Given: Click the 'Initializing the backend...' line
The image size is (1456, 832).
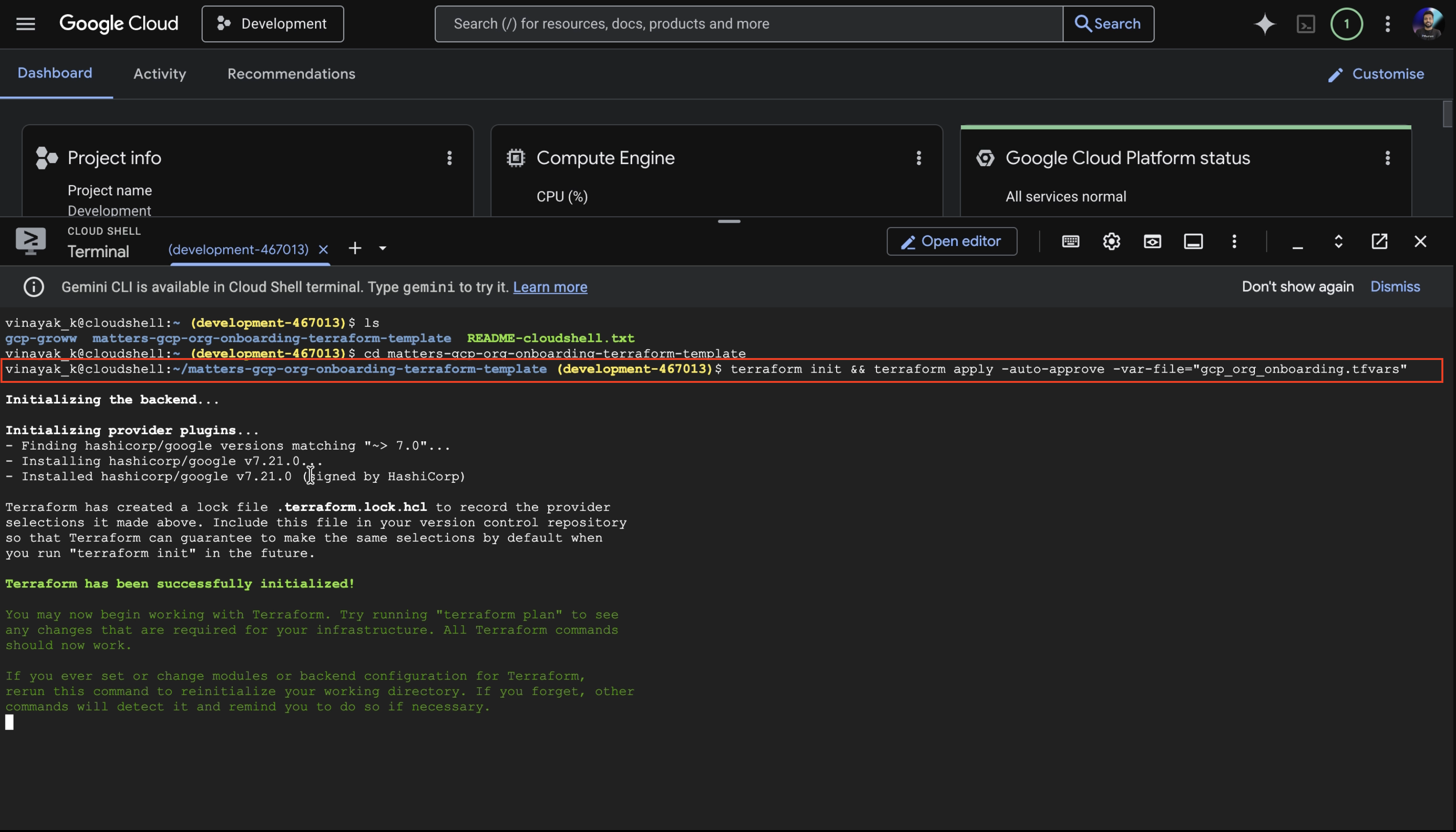Looking at the screenshot, I should pos(112,399).
